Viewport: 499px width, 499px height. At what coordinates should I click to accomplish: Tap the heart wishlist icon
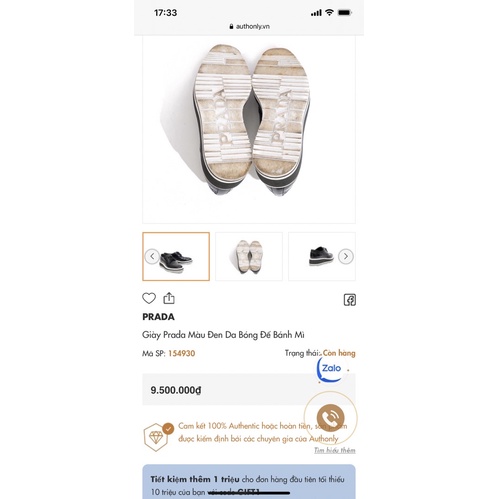click(x=149, y=298)
